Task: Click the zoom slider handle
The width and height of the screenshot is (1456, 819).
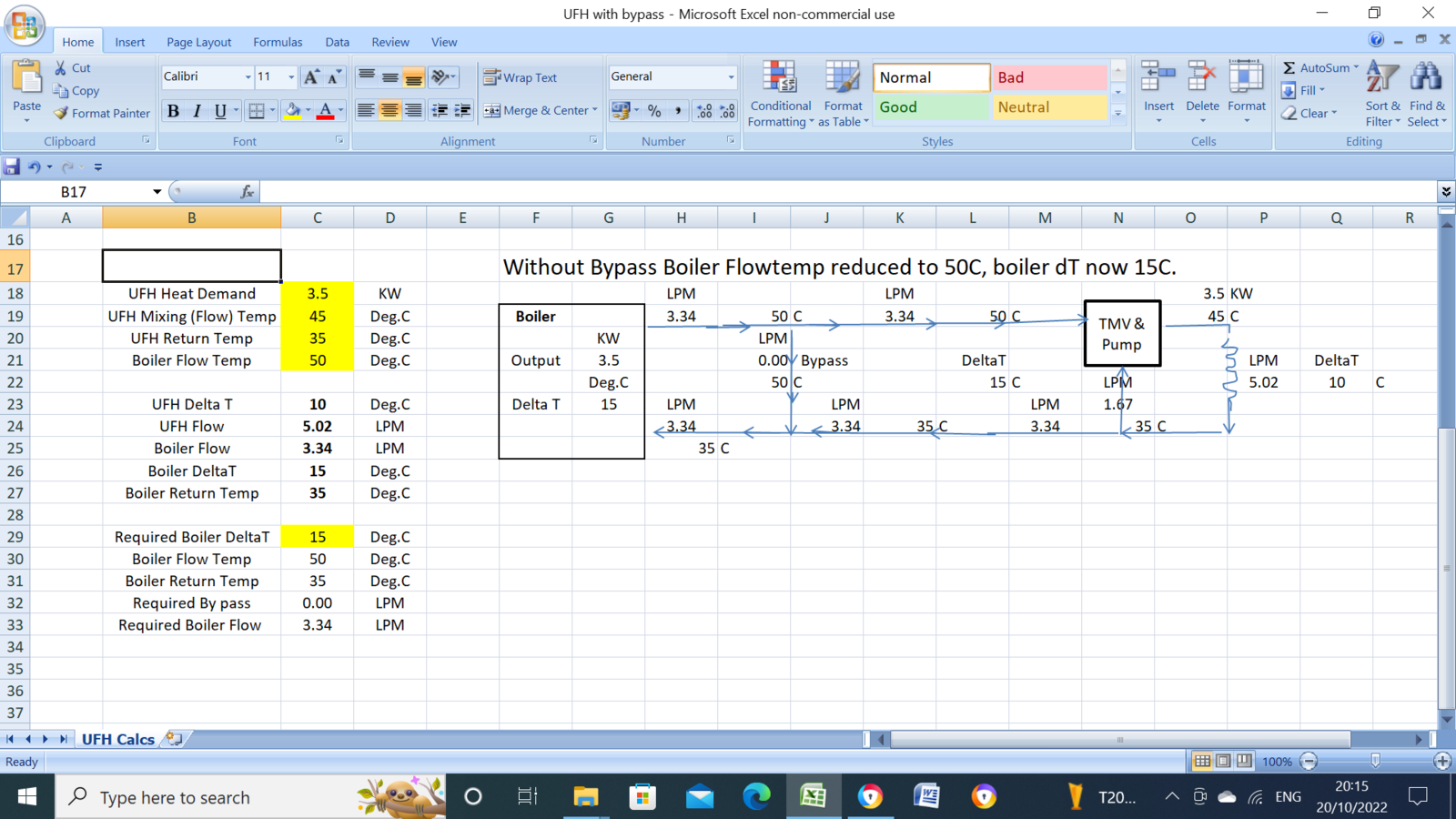Action: click(1375, 761)
